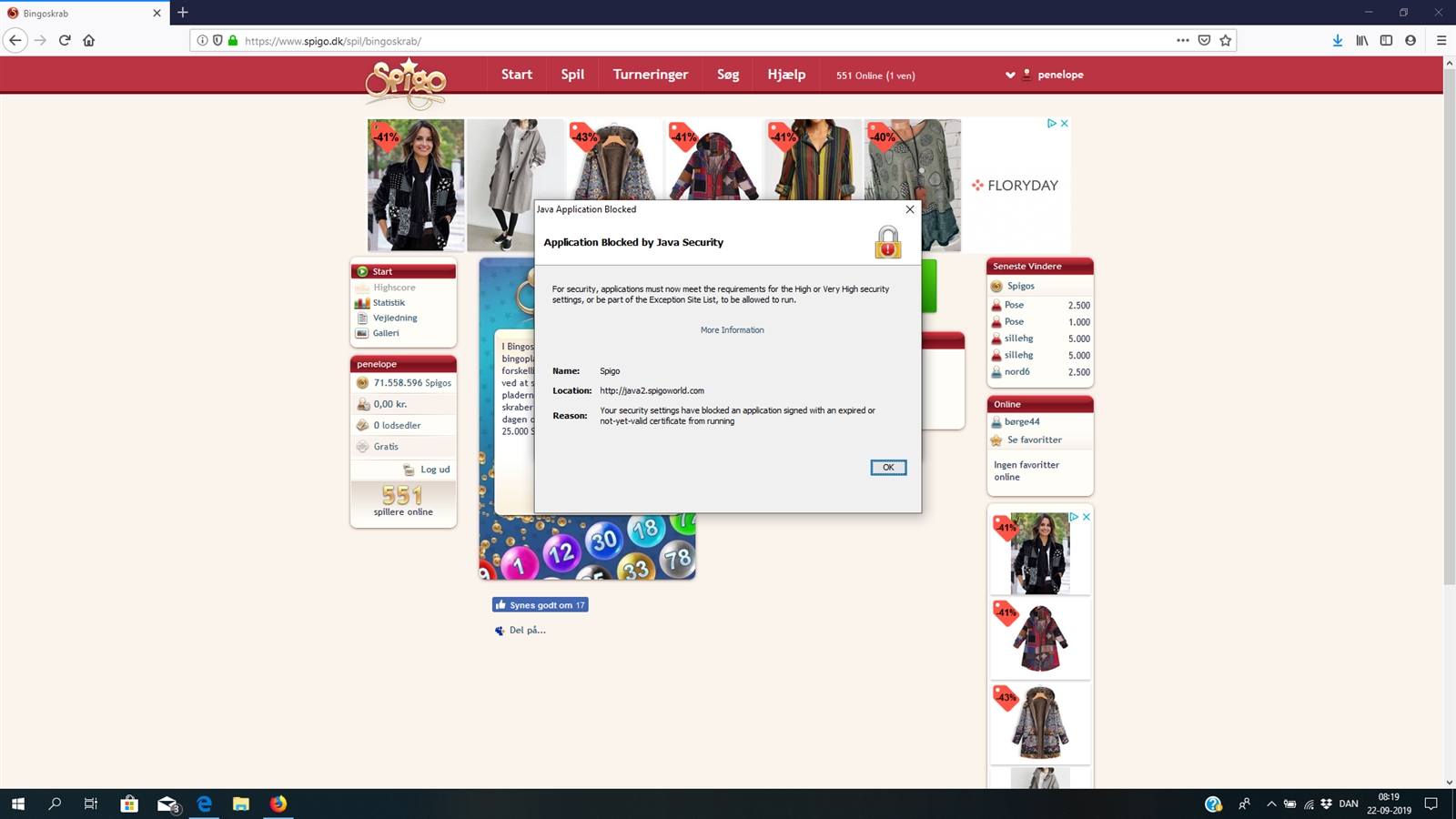Open the Firefox hamburger menu

[1441, 40]
